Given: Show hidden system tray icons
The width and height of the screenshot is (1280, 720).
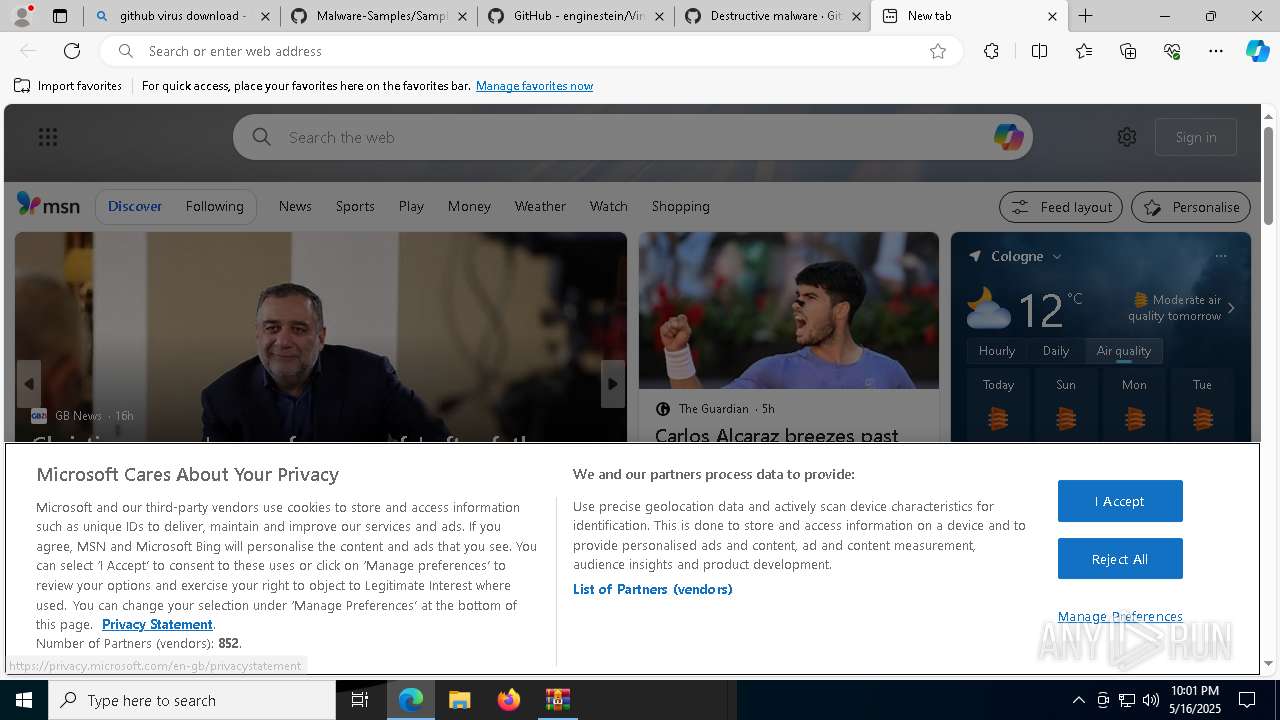Looking at the screenshot, I should click(x=1078, y=700).
